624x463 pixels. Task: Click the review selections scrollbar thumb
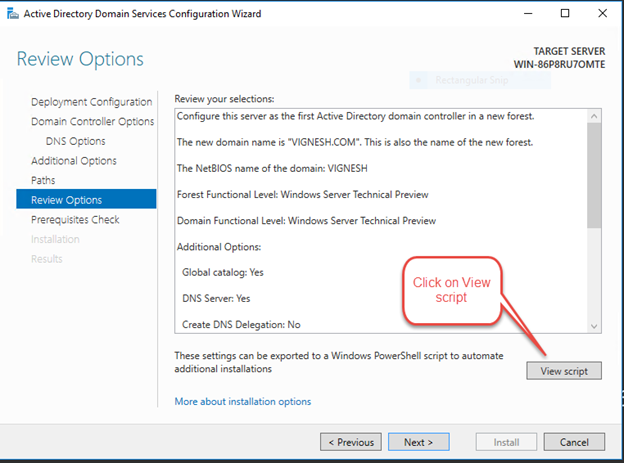594,175
